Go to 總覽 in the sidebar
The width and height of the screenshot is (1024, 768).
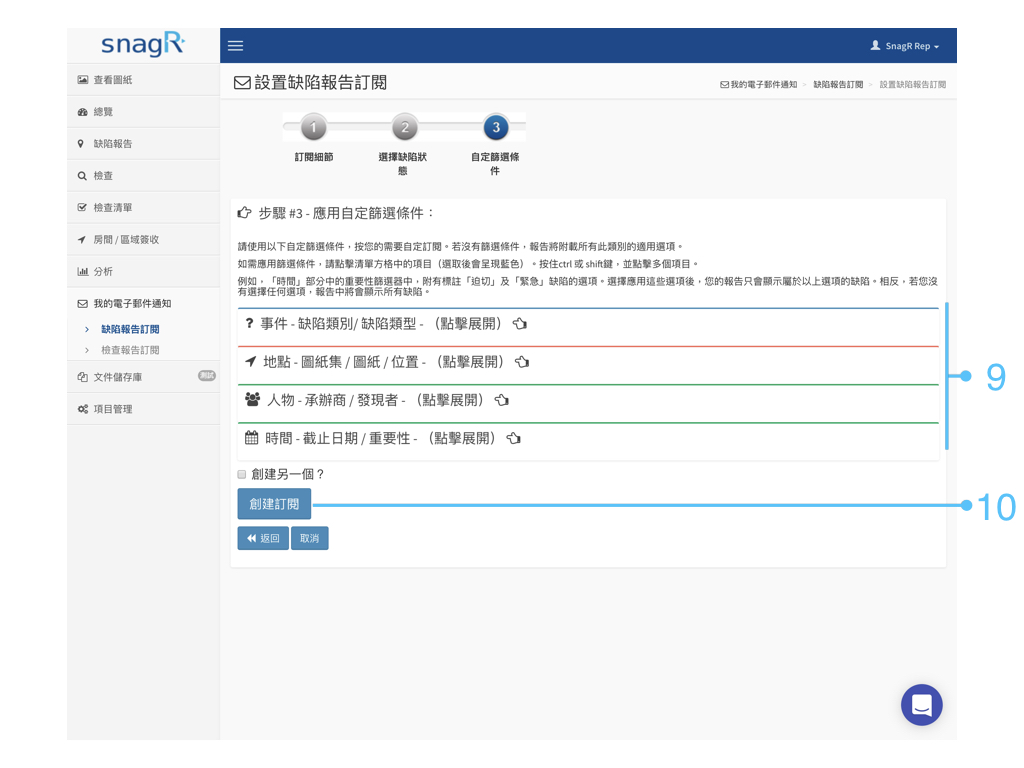pyautogui.click(x=143, y=112)
